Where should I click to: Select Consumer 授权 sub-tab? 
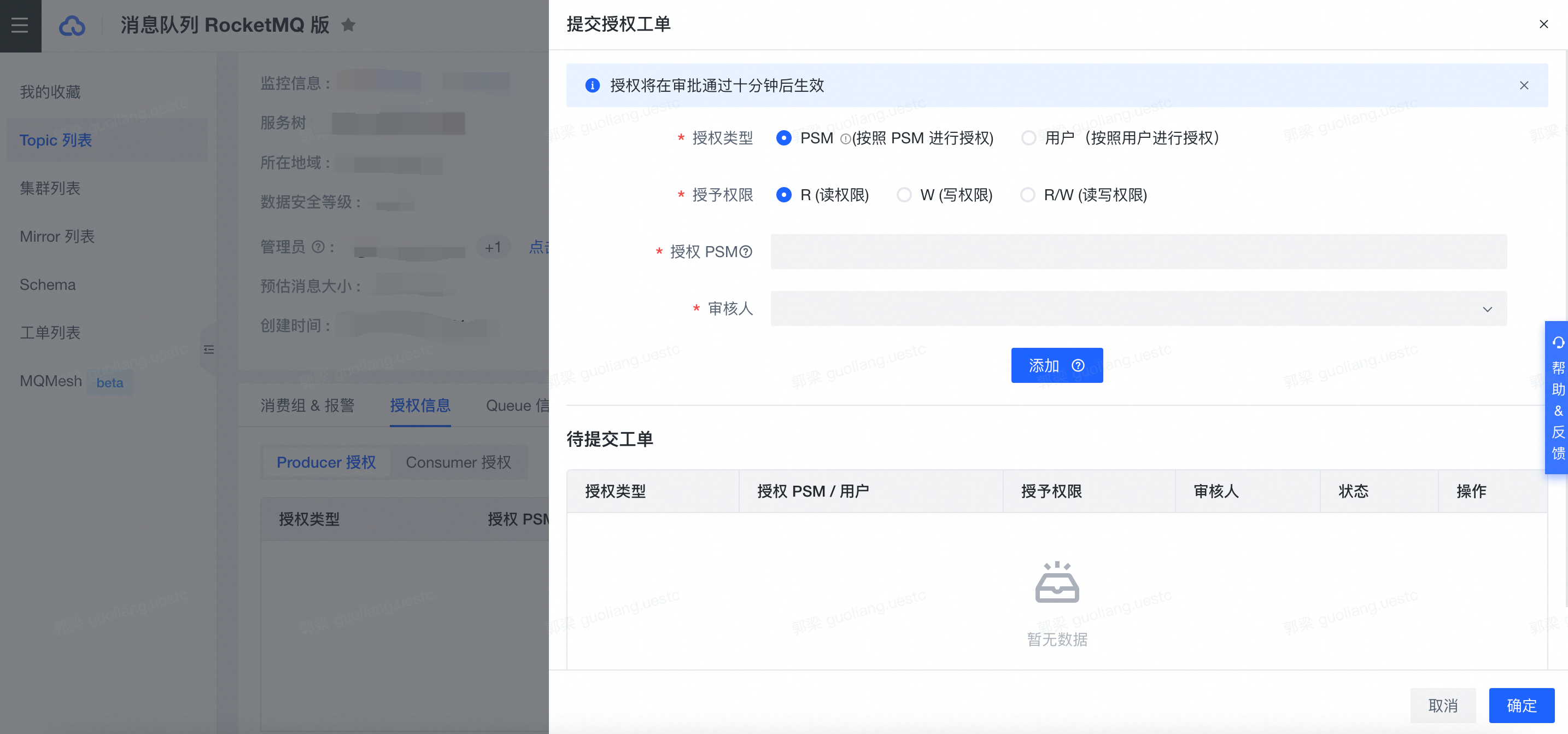click(458, 462)
